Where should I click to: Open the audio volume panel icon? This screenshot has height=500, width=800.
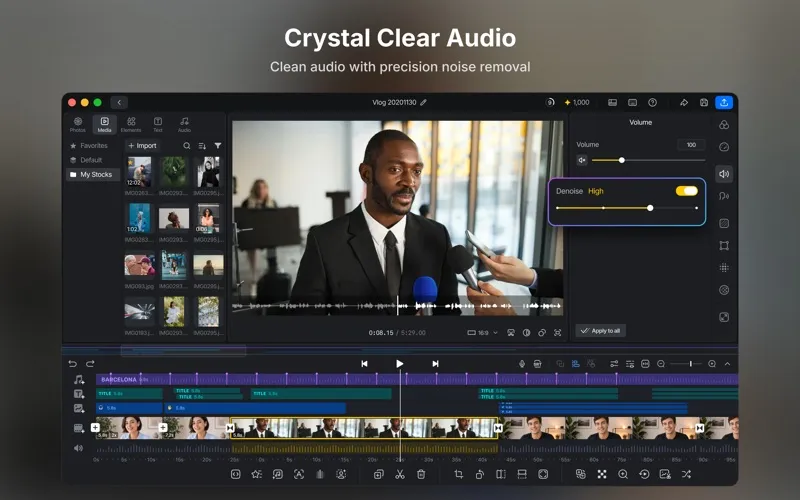[x=723, y=174]
